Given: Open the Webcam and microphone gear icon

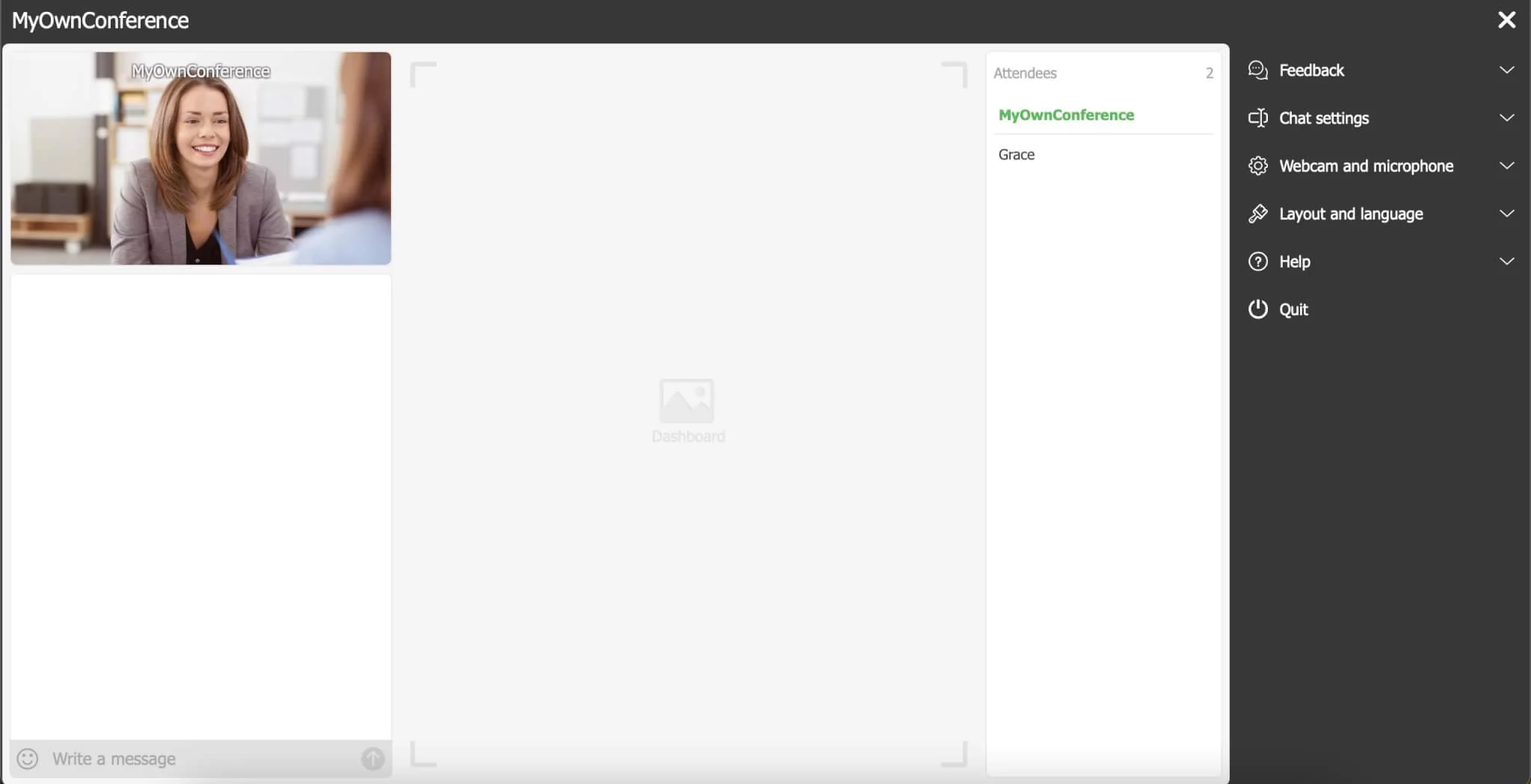Looking at the screenshot, I should pos(1257,165).
